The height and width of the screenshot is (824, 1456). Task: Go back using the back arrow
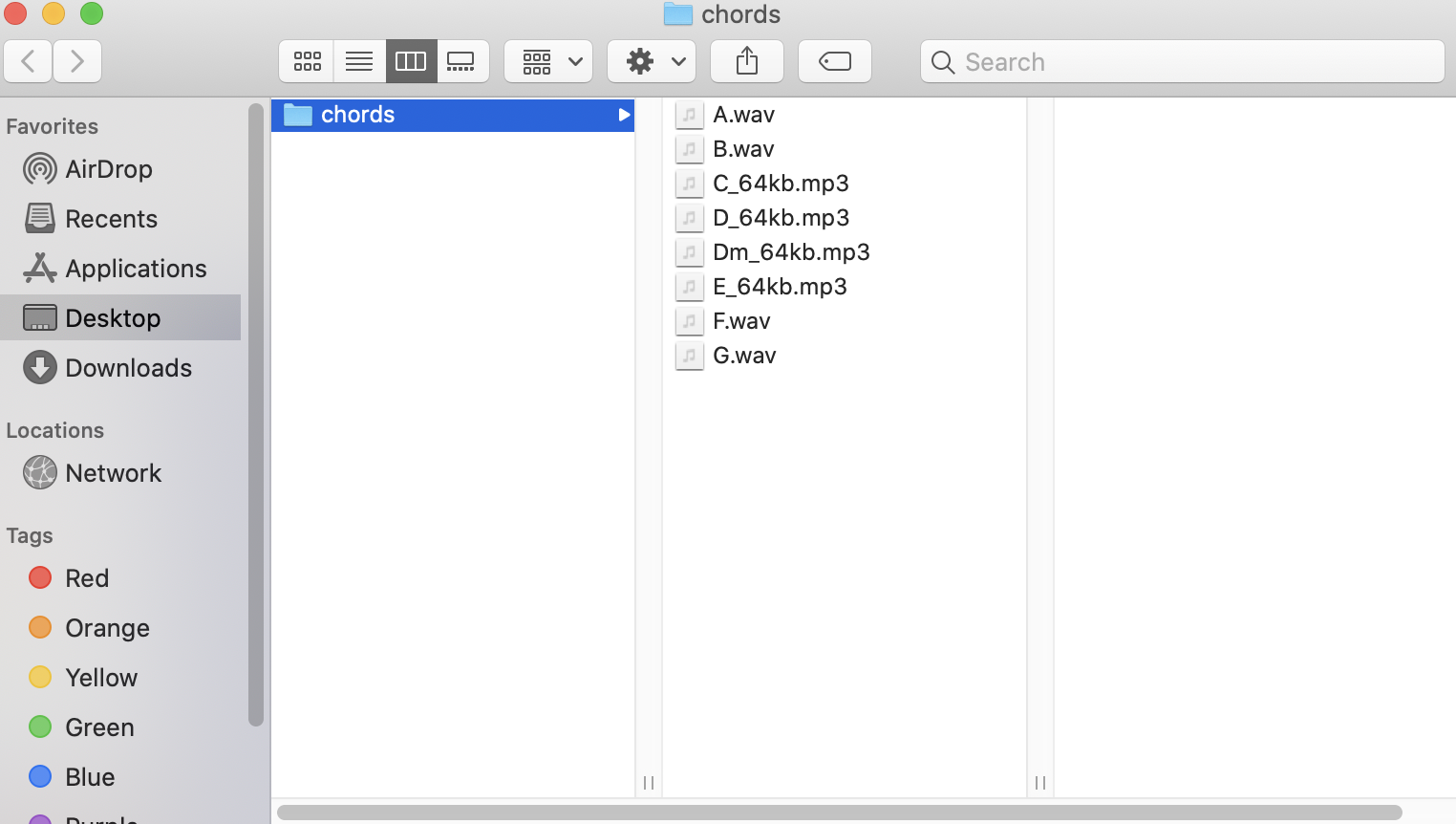(x=28, y=60)
